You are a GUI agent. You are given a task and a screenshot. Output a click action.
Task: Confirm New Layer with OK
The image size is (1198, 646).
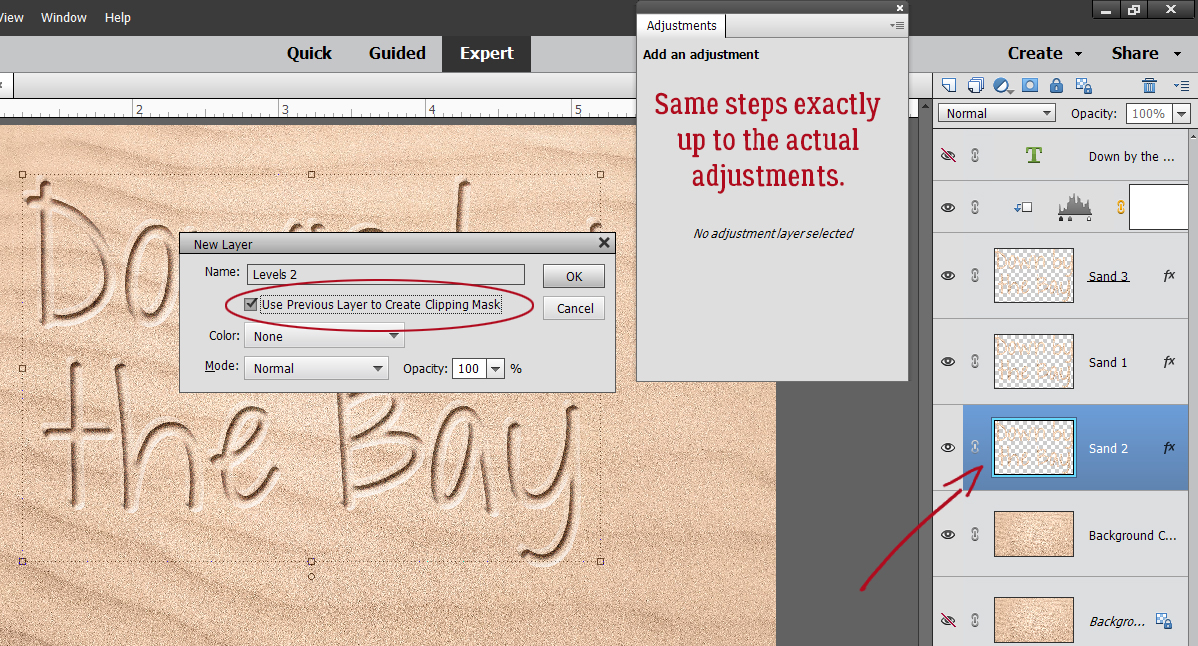574,276
